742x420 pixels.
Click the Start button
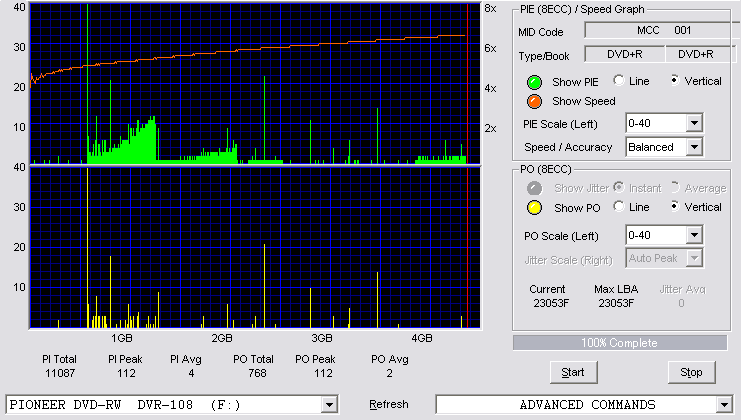(574, 373)
